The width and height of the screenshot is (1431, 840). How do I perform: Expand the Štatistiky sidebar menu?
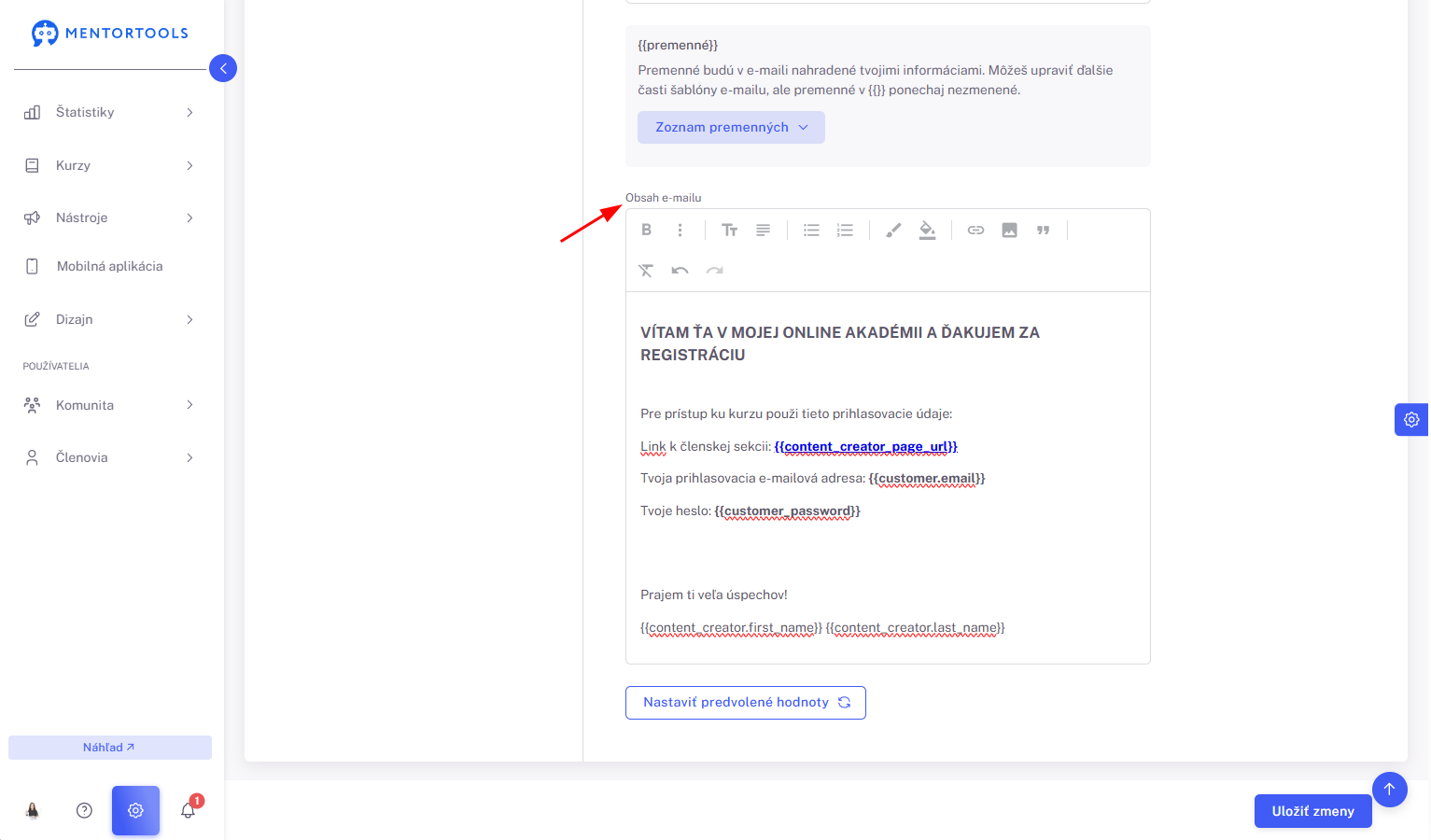coord(109,112)
